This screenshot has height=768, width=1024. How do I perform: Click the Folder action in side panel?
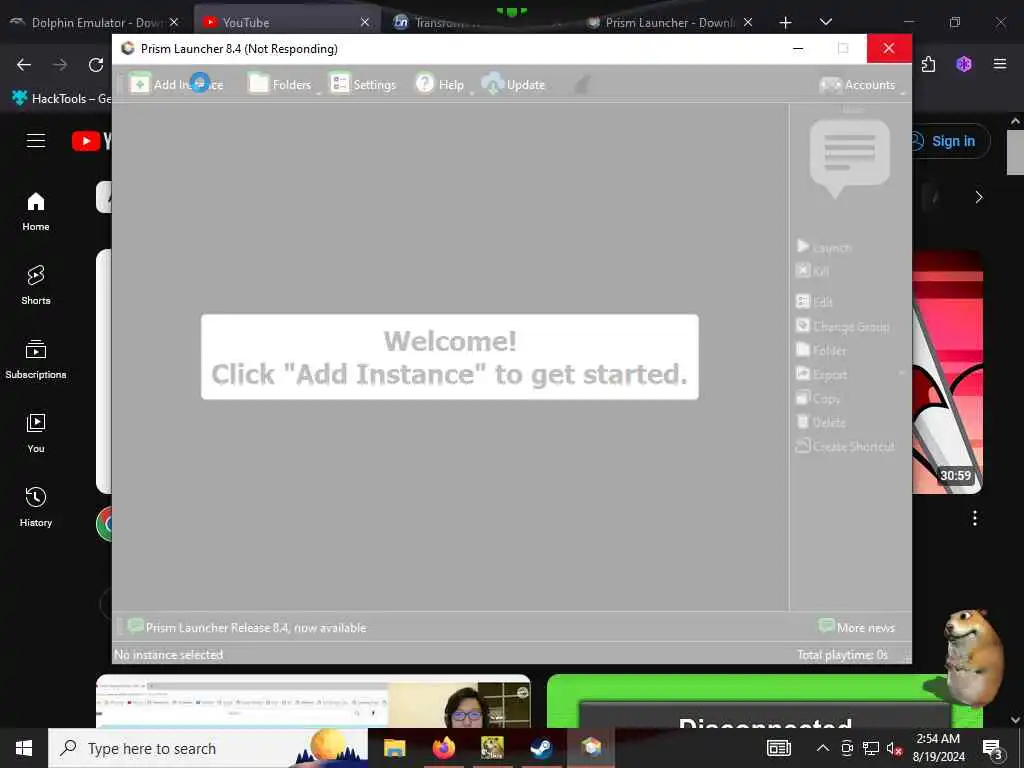click(x=822, y=350)
